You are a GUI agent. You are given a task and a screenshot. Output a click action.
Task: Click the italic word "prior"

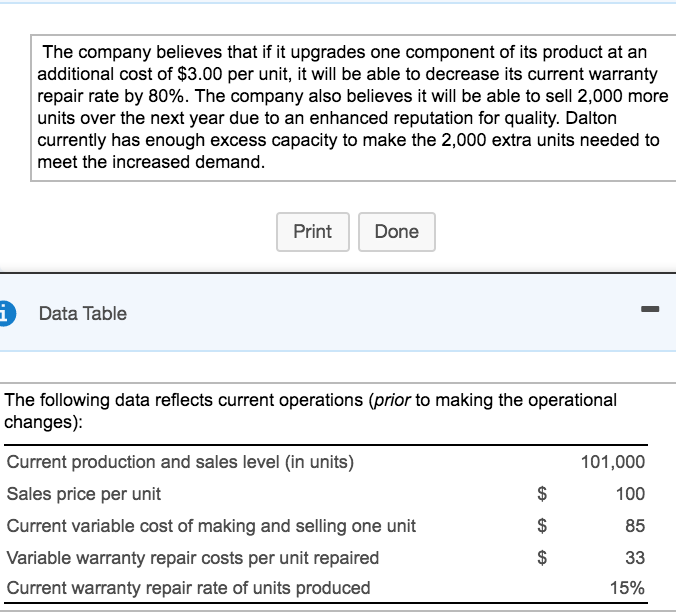[x=390, y=400]
